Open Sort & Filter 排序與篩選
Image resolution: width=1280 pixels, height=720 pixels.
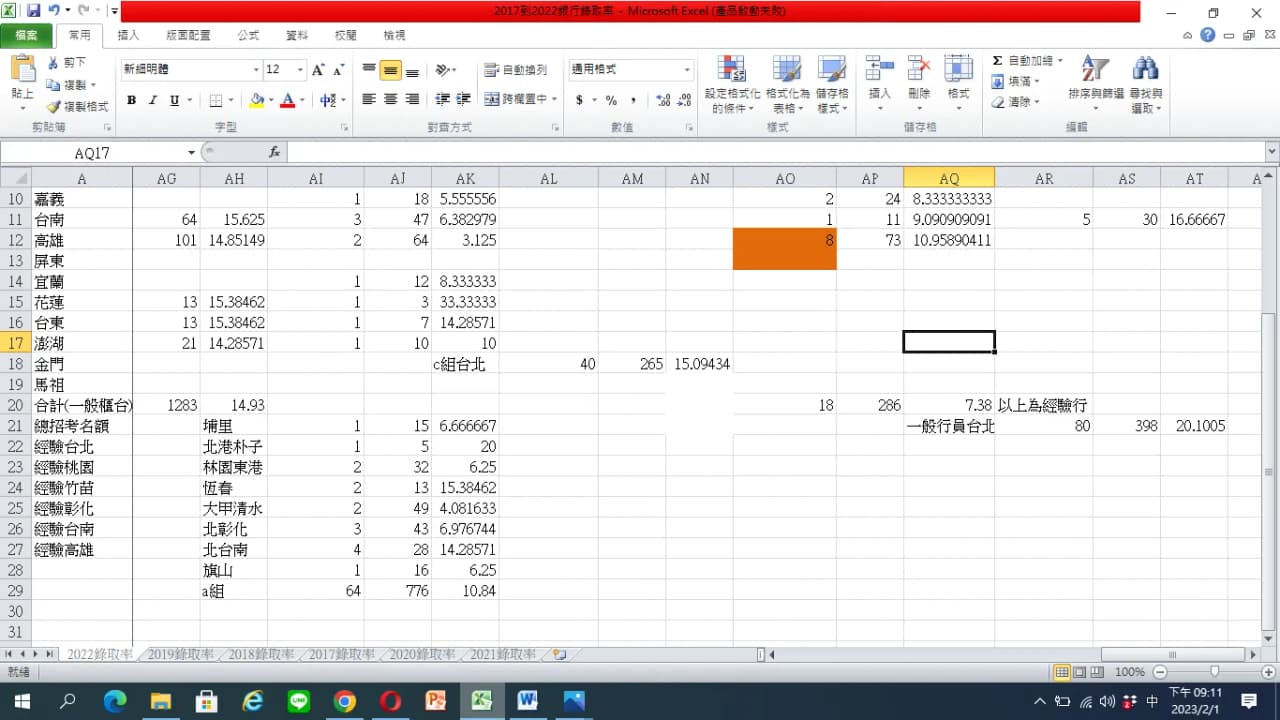click(x=1096, y=84)
